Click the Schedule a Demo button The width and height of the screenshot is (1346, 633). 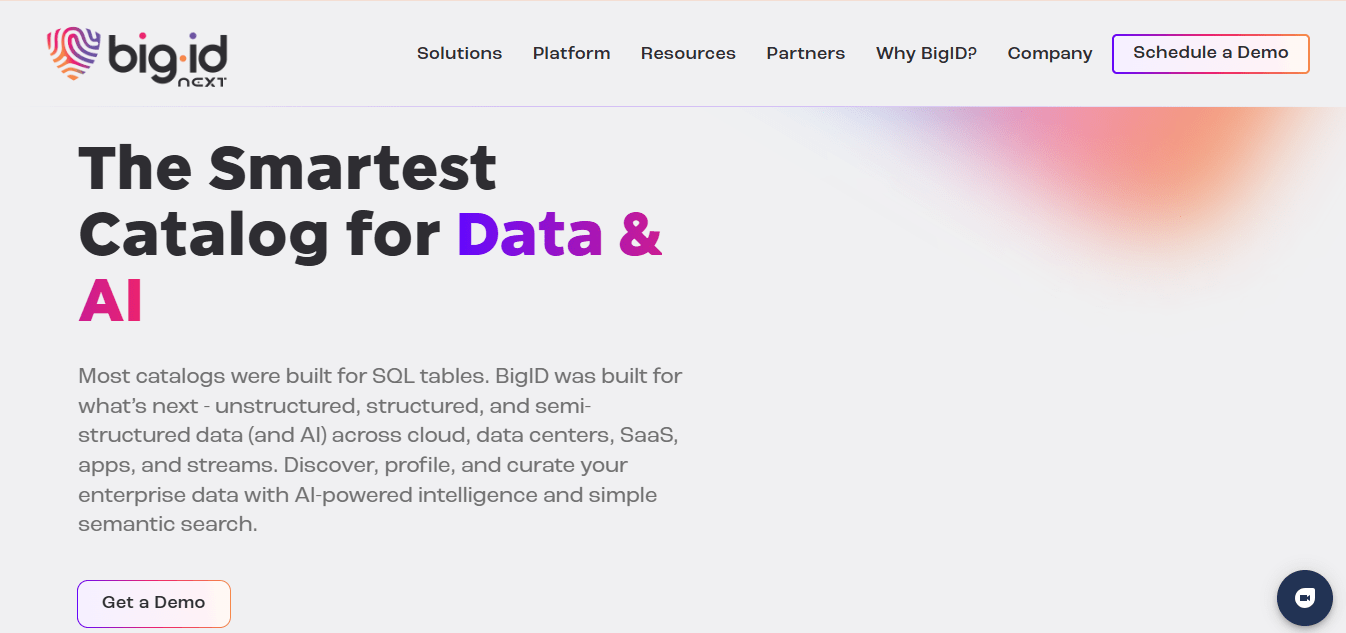pos(1210,53)
